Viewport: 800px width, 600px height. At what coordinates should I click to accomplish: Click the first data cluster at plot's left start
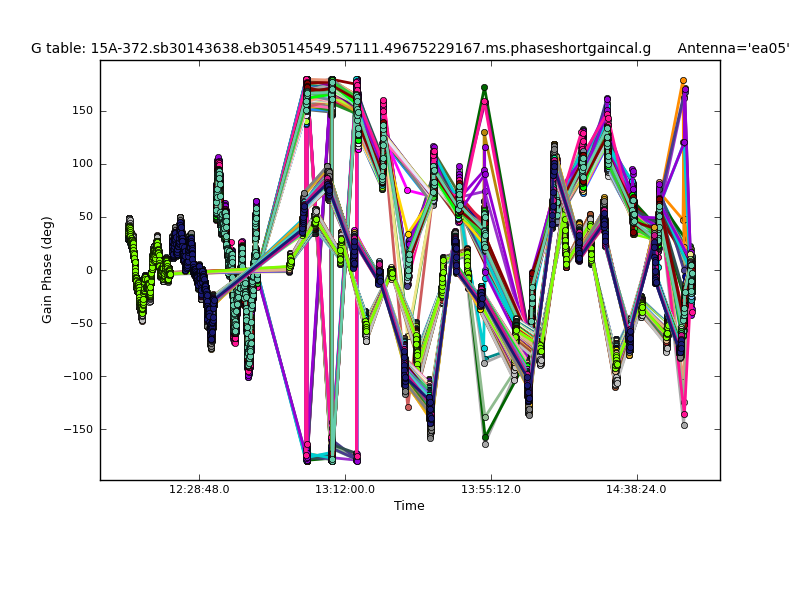pos(129,228)
